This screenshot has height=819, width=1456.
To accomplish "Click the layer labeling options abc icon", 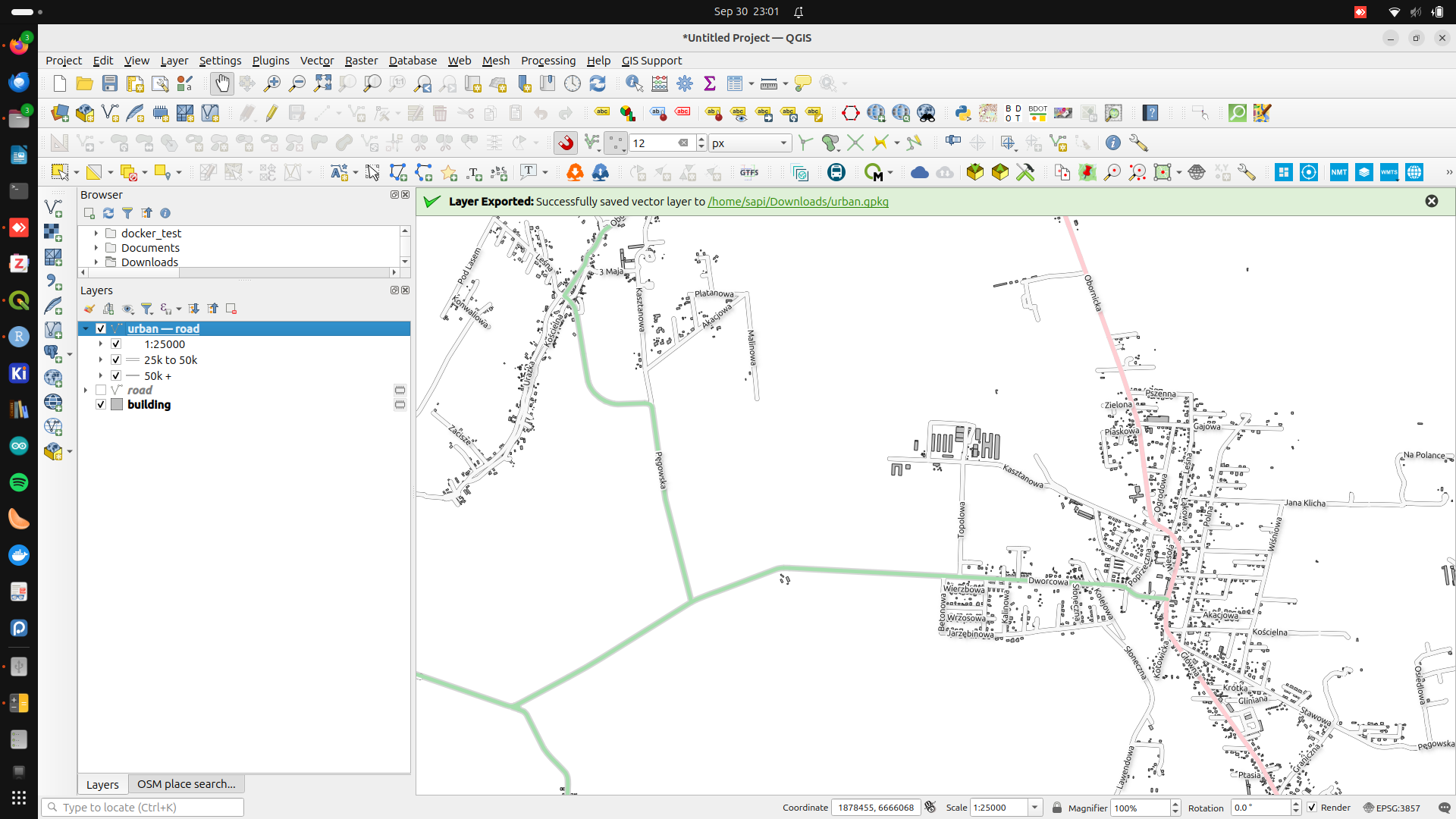I will pyautogui.click(x=602, y=113).
